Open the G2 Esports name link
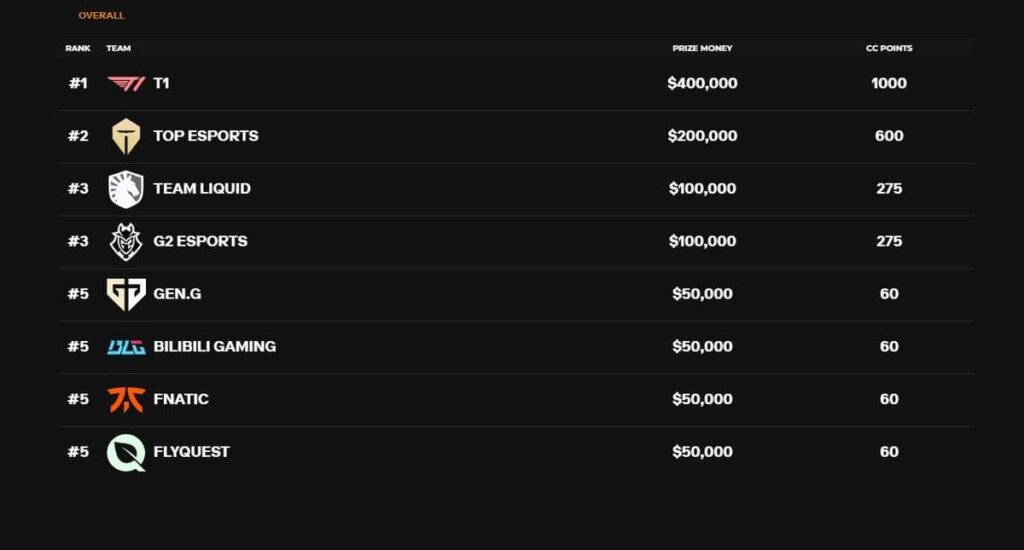Screen dimensions: 1024x550 200,241
